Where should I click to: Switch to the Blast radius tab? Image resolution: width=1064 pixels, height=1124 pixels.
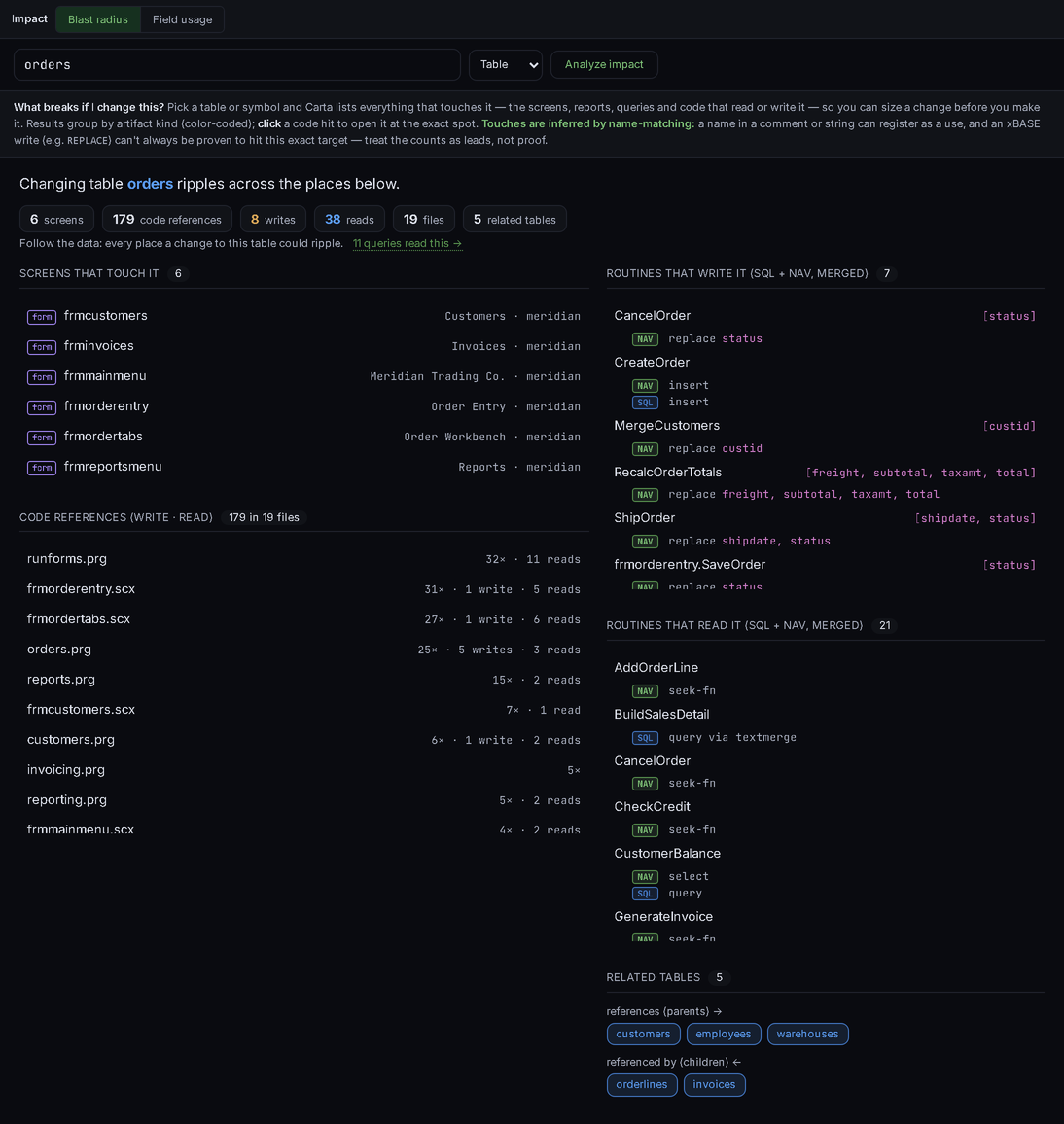[97, 19]
